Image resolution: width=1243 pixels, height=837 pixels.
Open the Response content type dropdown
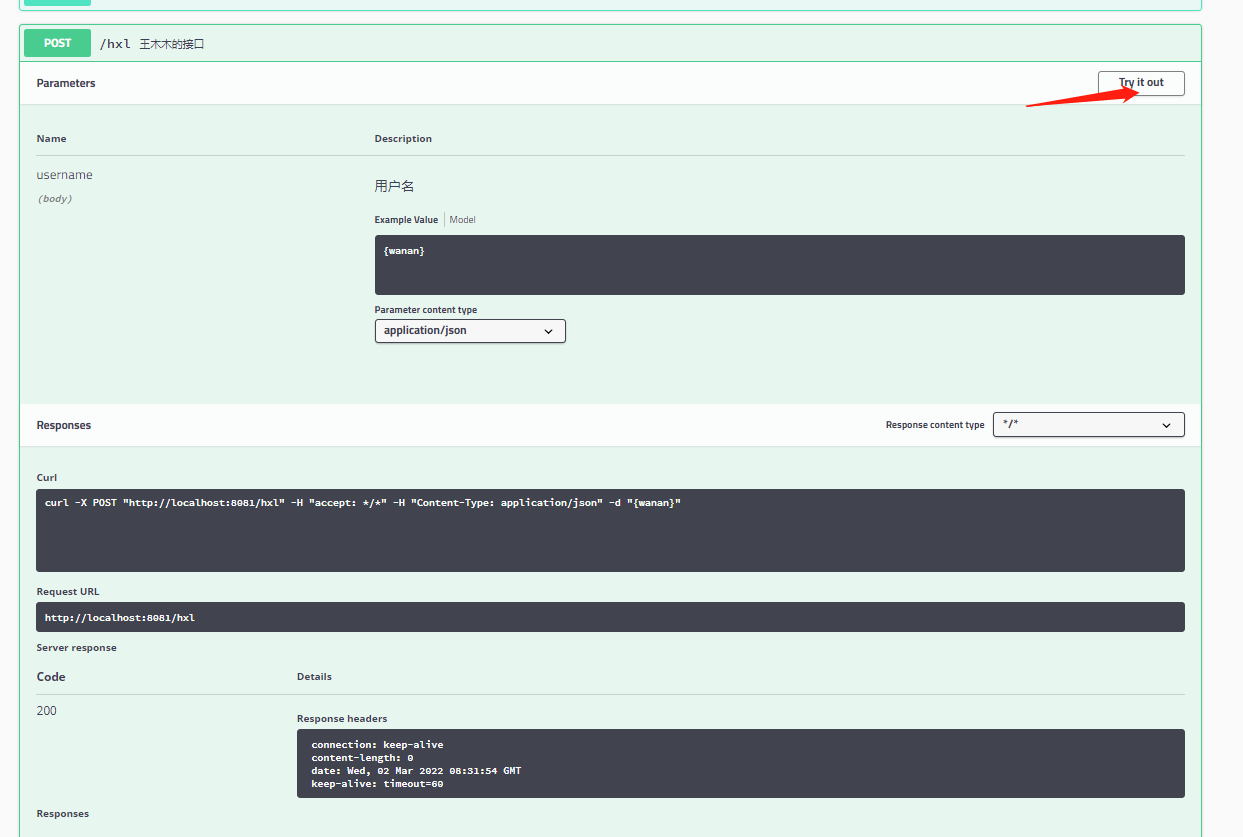point(1088,425)
